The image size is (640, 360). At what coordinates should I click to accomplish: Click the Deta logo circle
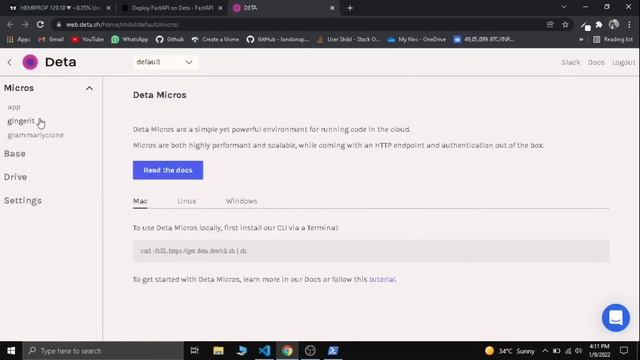pyautogui.click(x=30, y=62)
